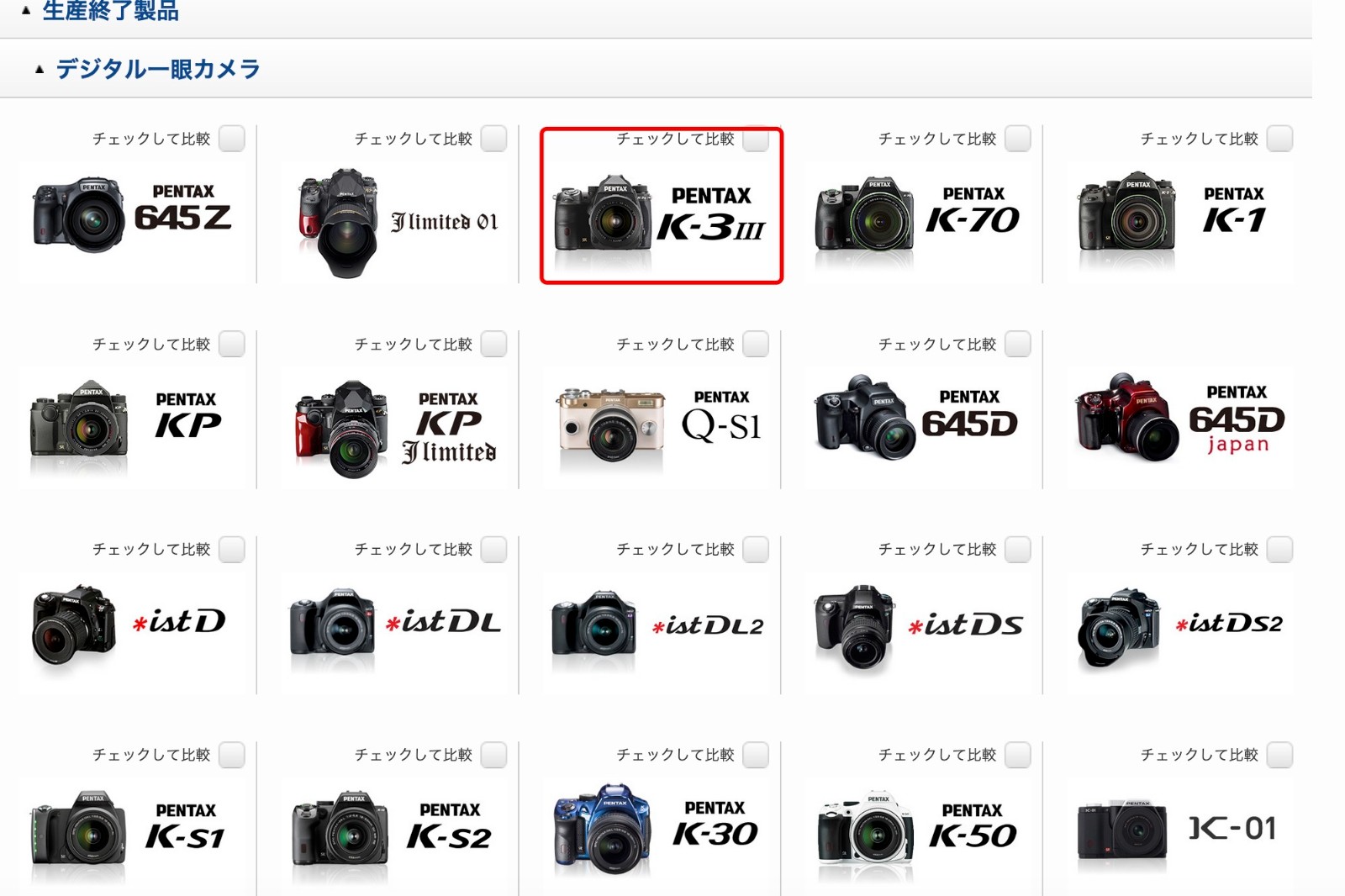Image resolution: width=1345 pixels, height=896 pixels.
Task: Check compare box for *ist DS
Action: pos(1018,550)
